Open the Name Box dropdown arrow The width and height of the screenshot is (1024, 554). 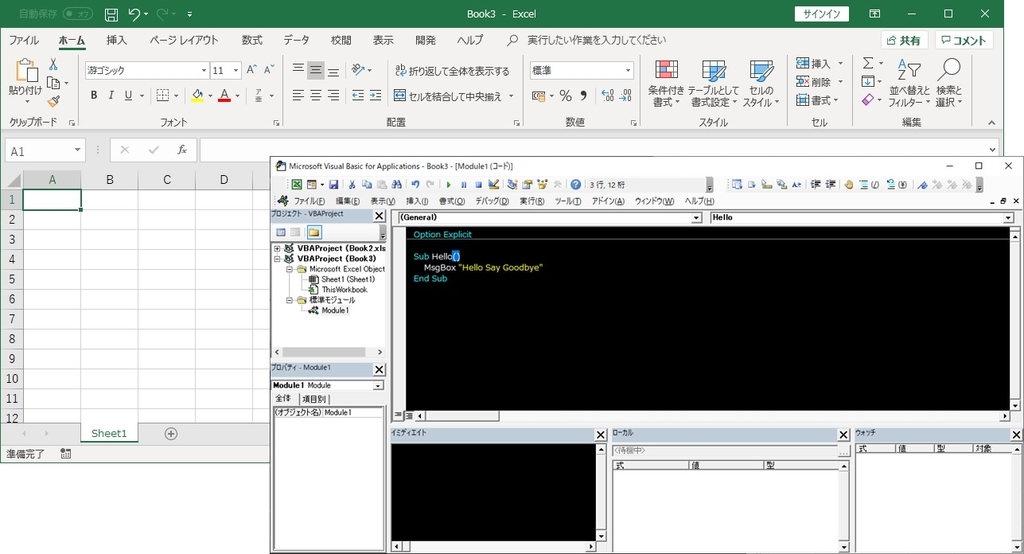77,150
